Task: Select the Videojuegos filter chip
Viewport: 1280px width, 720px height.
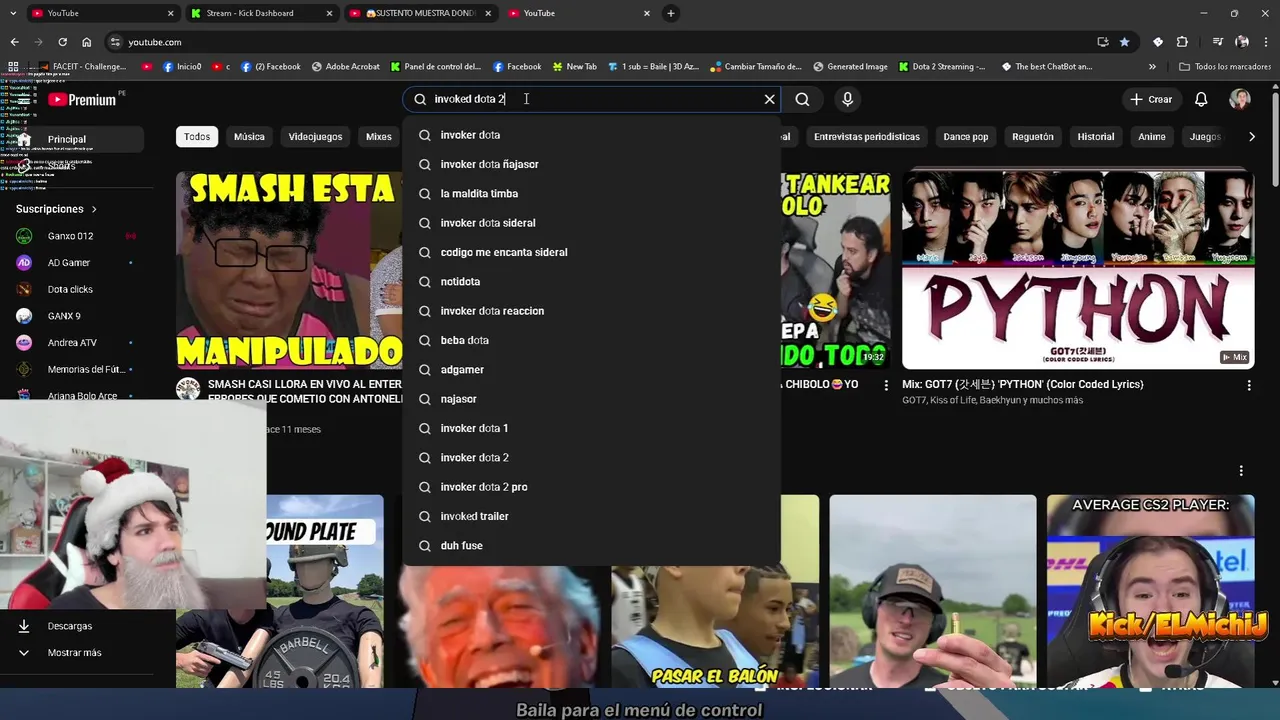Action: pos(315,137)
